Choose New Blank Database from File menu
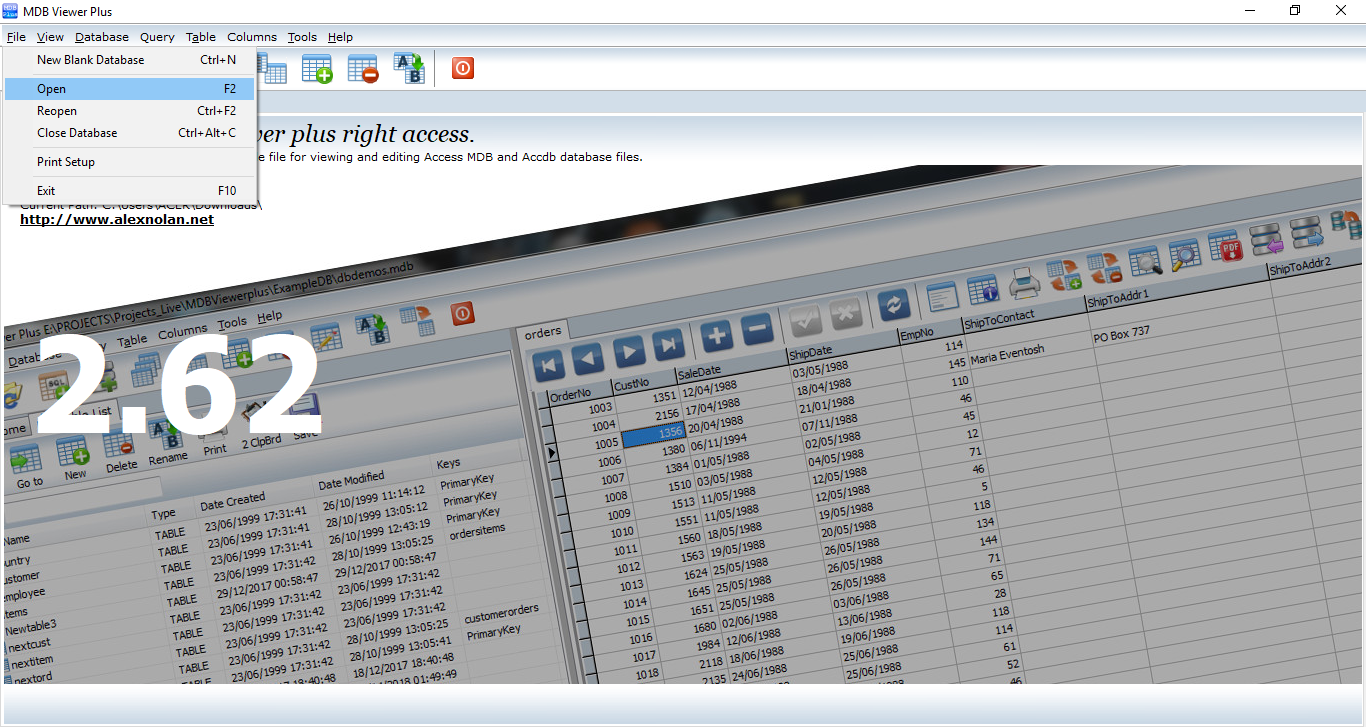 90,60
